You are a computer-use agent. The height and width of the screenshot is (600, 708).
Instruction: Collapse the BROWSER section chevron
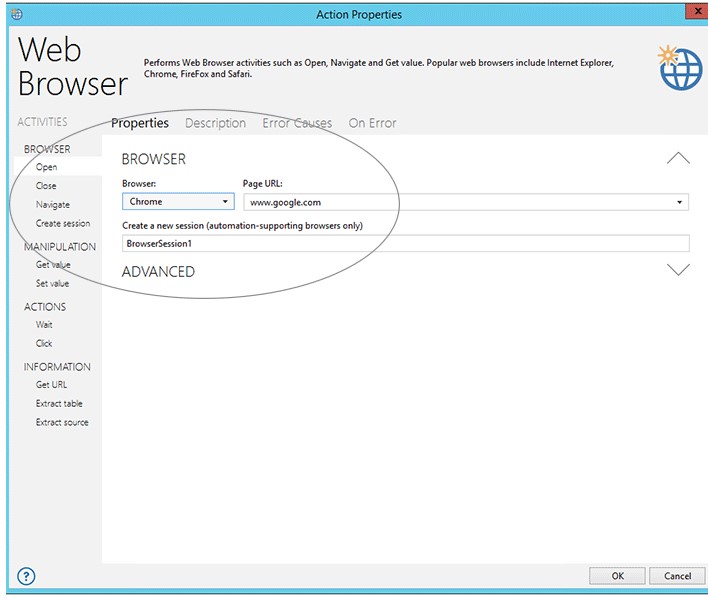[x=678, y=158]
